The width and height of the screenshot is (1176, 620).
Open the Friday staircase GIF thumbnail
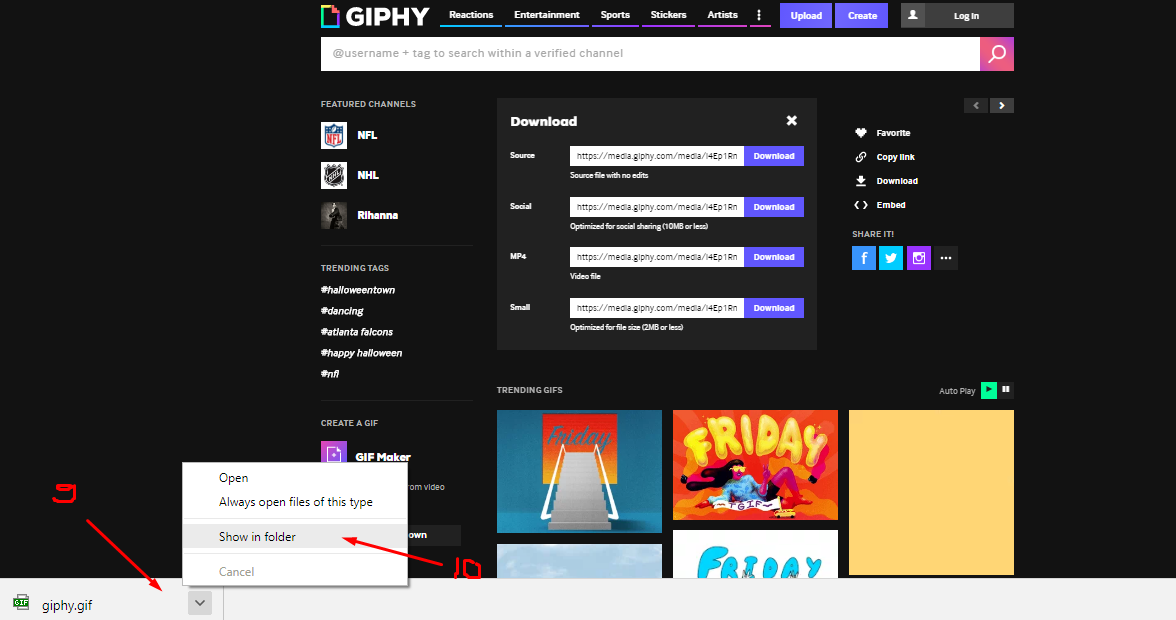coord(579,472)
